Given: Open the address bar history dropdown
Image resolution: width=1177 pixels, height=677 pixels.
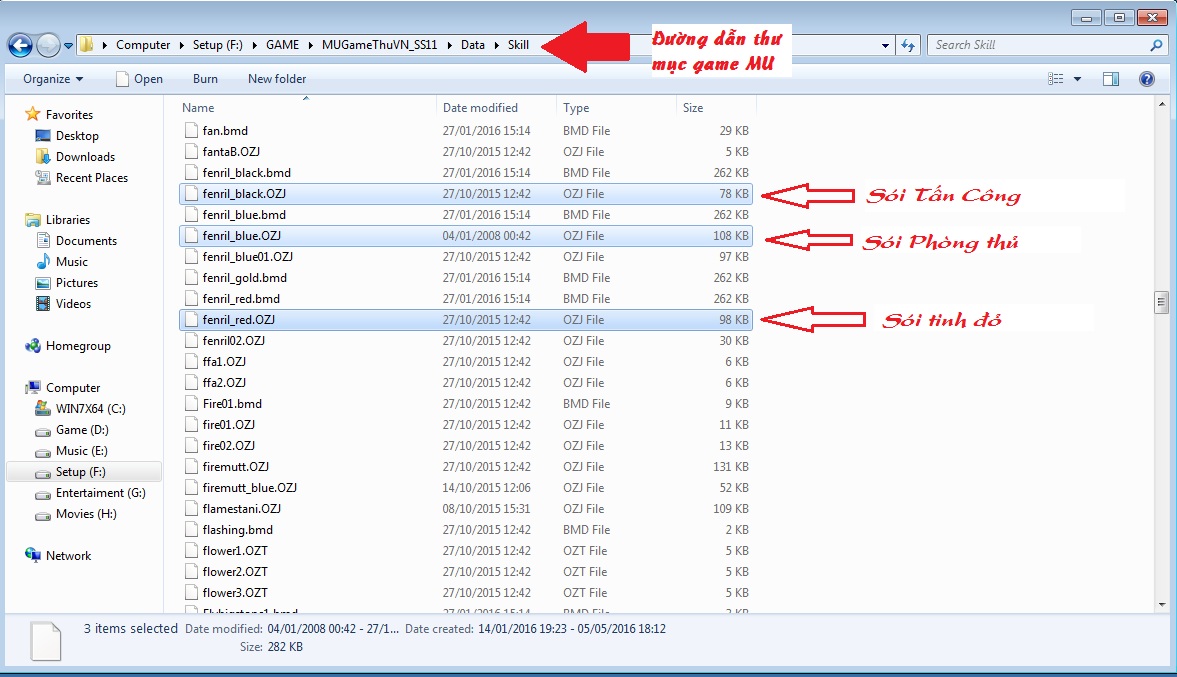Looking at the screenshot, I should (x=886, y=45).
